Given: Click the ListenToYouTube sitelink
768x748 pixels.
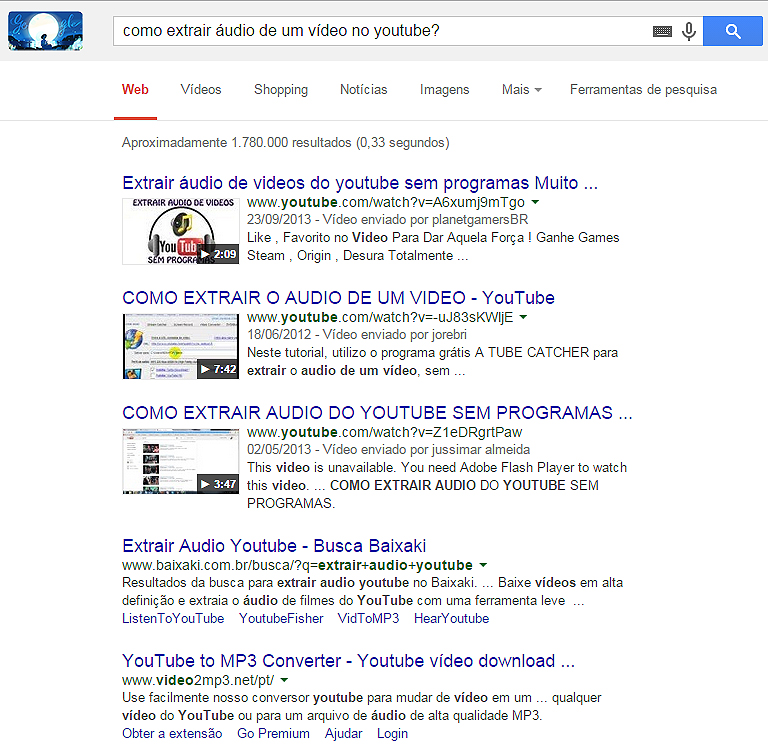Looking at the screenshot, I should point(173,618).
